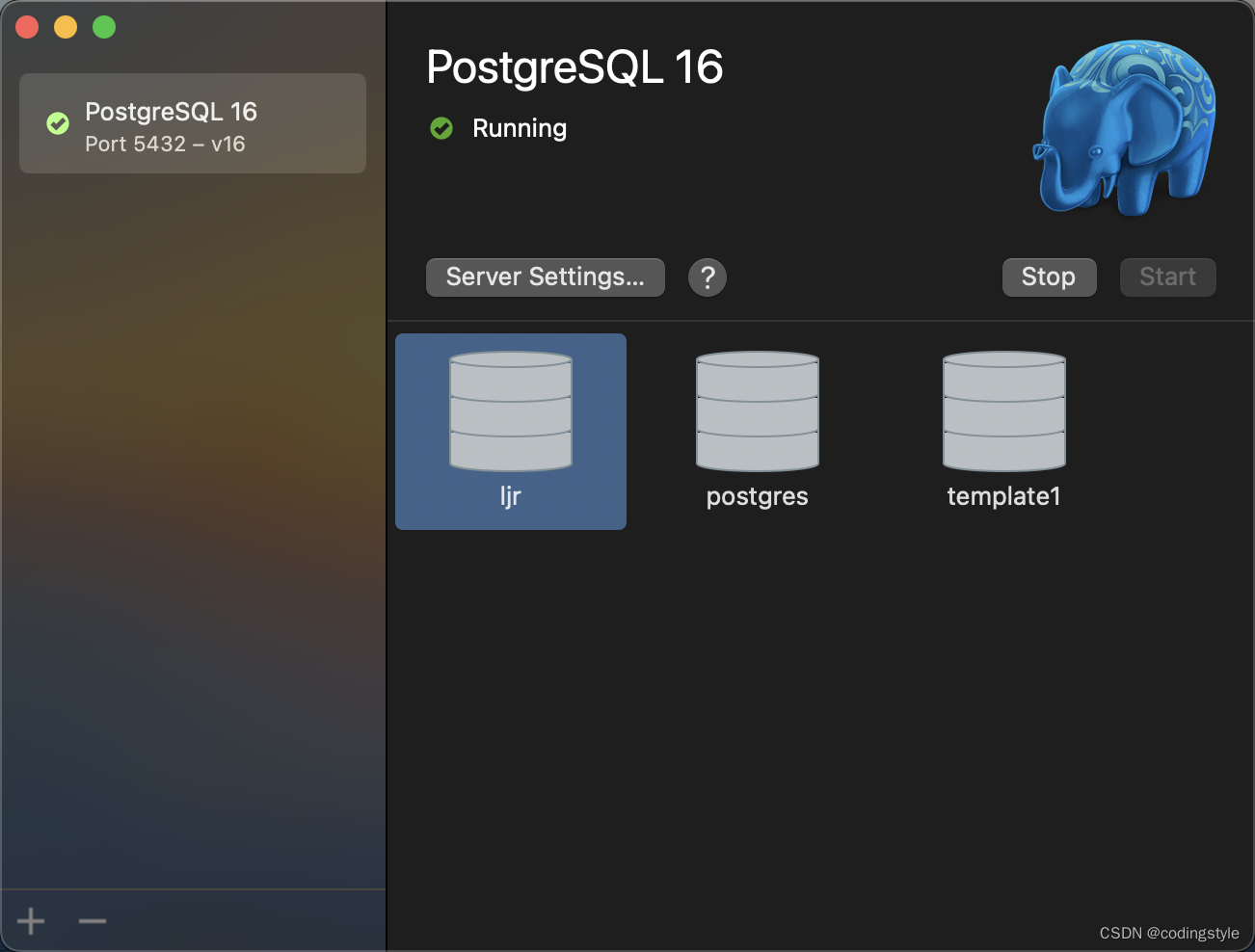The image size is (1255, 952).
Task: Click the PostgreSQL 16 main heading
Action: [x=574, y=67]
